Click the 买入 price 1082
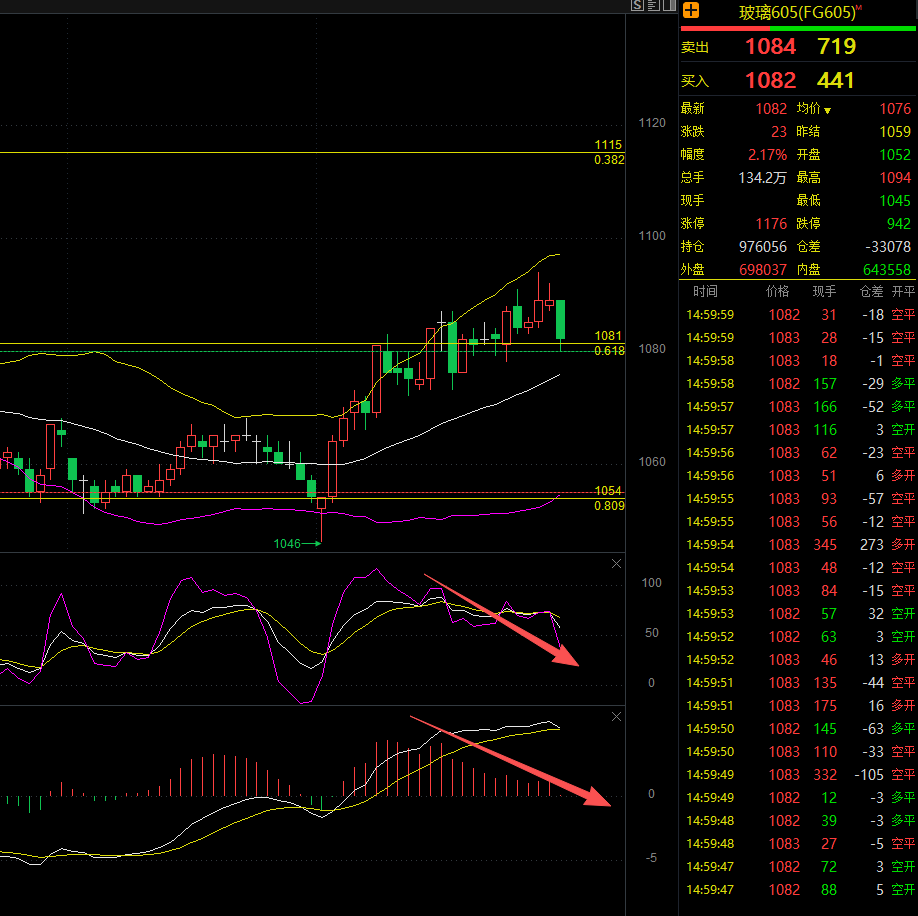Viewport: 918px width, 916px height. (770, 80)
